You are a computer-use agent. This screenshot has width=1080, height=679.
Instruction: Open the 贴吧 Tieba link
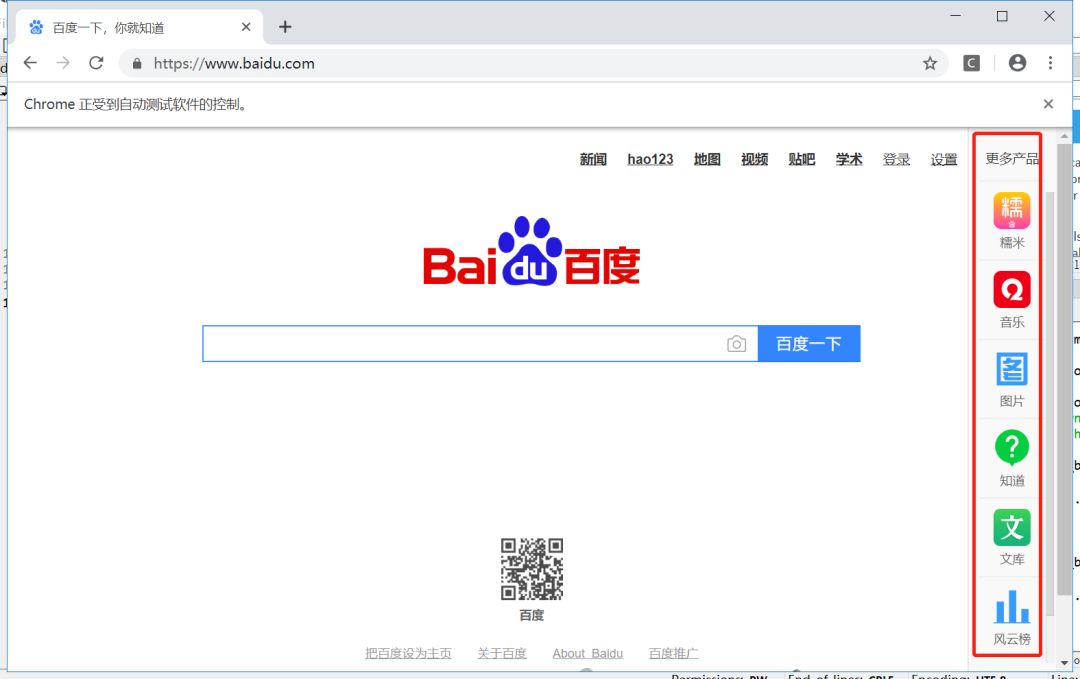802,159
